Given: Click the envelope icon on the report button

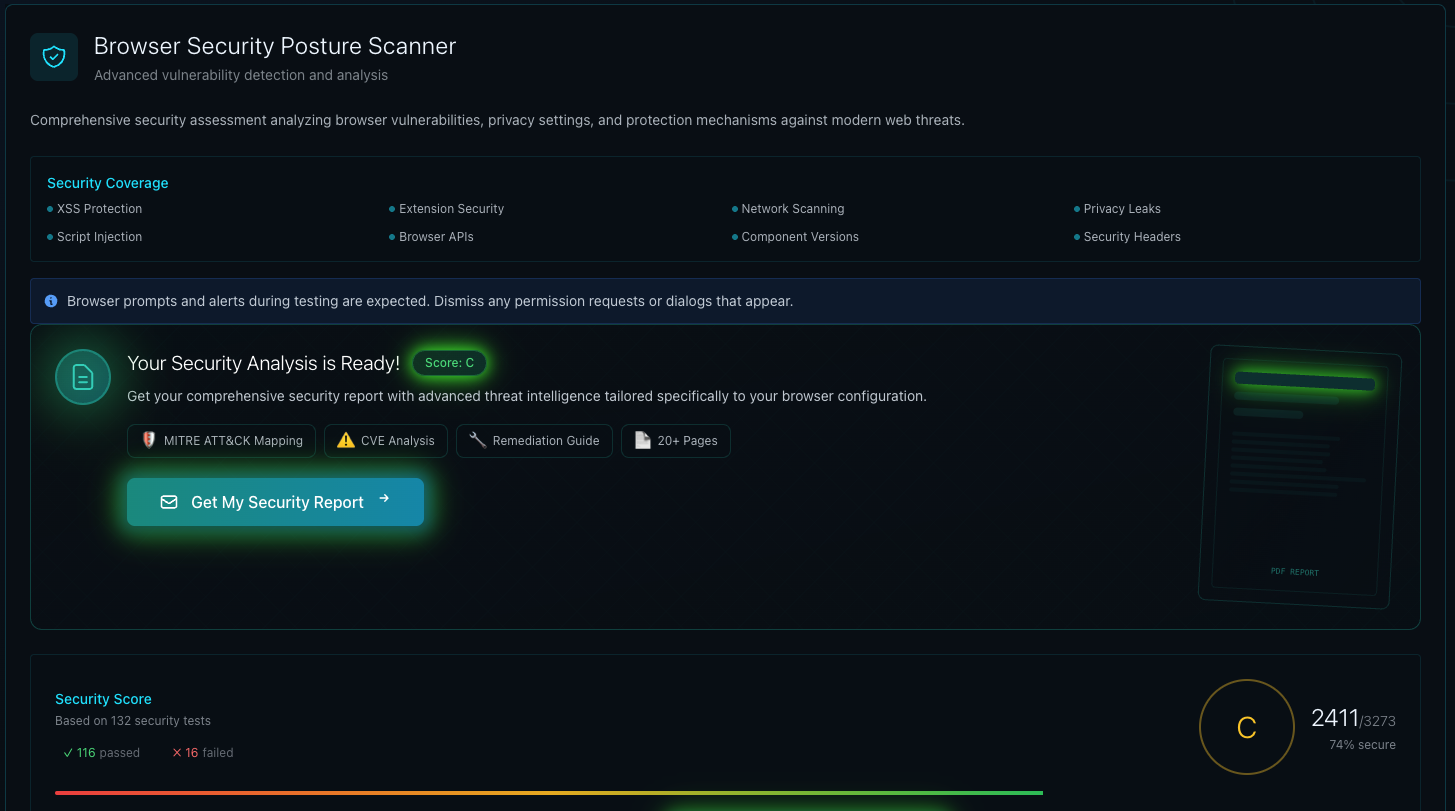Looking at the screenshot, I should click(x=169, y=502).
